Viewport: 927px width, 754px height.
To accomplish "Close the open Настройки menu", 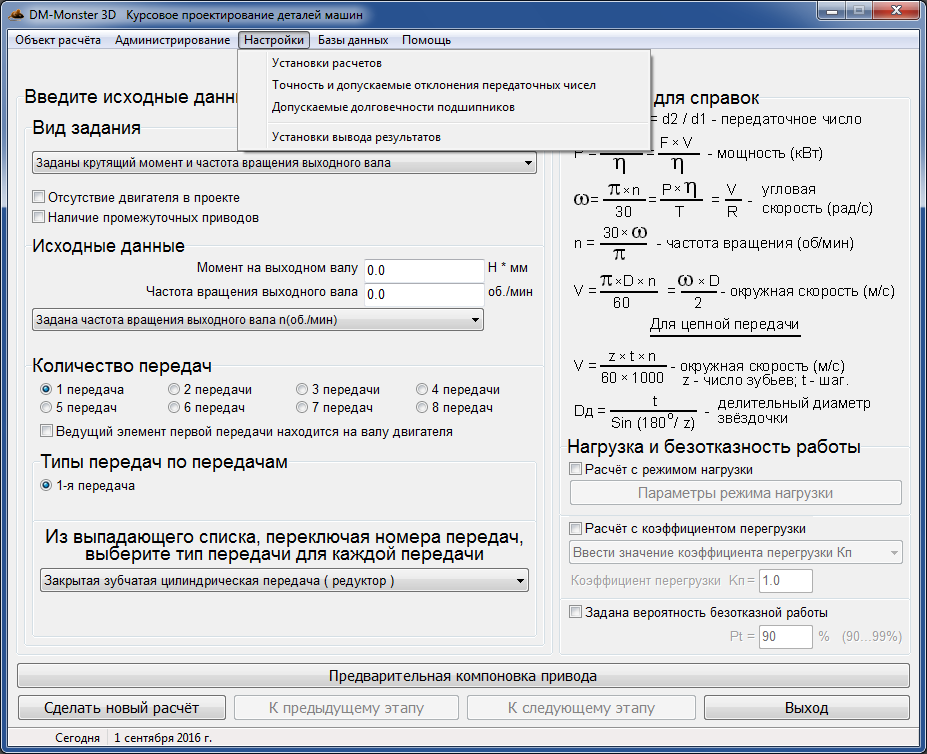I will 274,40.
